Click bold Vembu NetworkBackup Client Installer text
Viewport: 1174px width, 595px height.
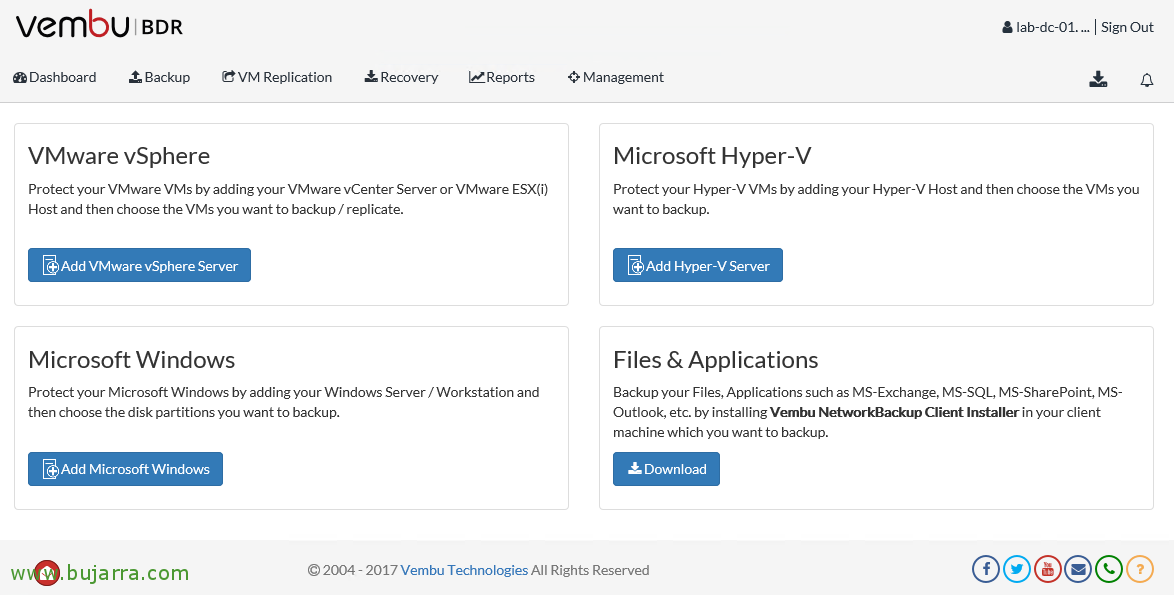pyautogui.click(x=894, y=412)
